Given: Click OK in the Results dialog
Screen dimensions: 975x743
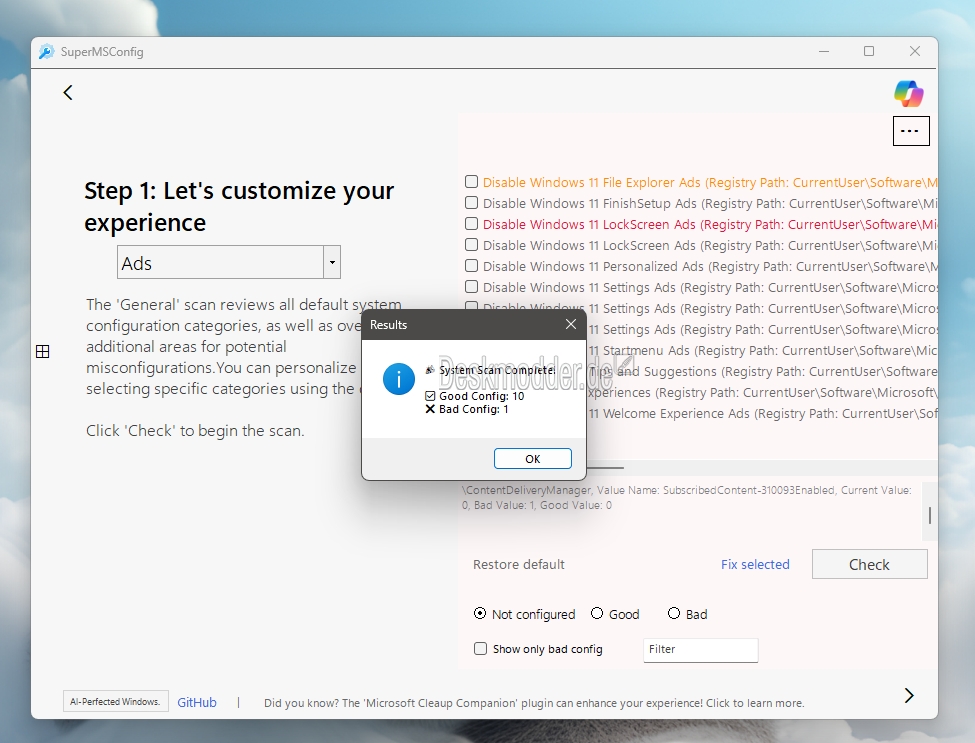Looking at the screenshot, I should (533, 459).
